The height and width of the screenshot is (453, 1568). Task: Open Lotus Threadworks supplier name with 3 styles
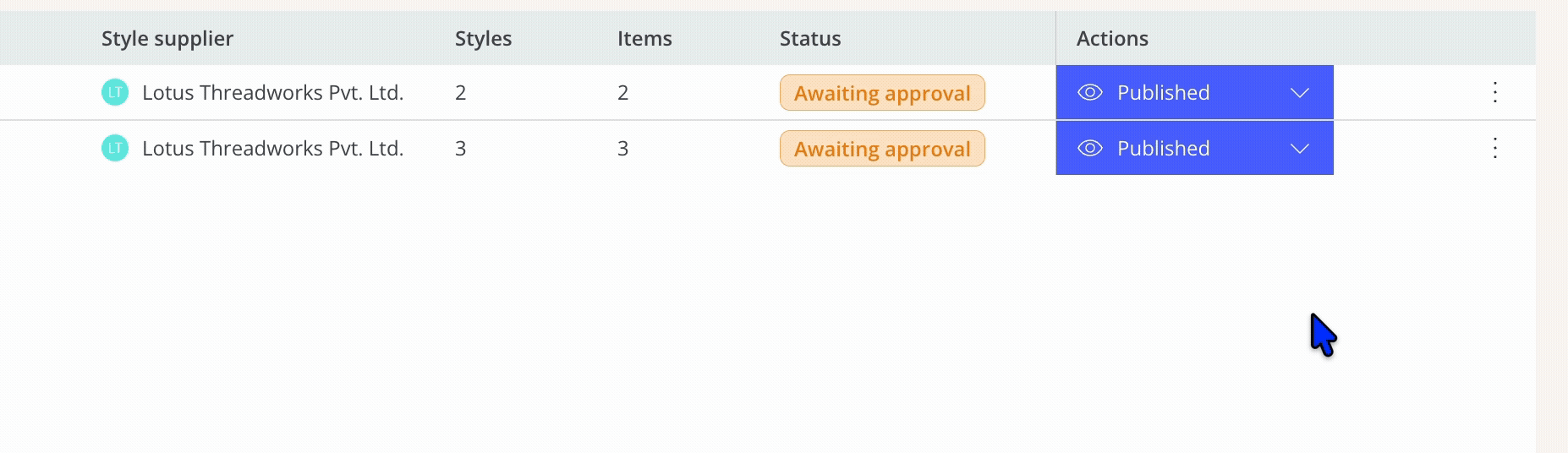[x=272, y=148]
